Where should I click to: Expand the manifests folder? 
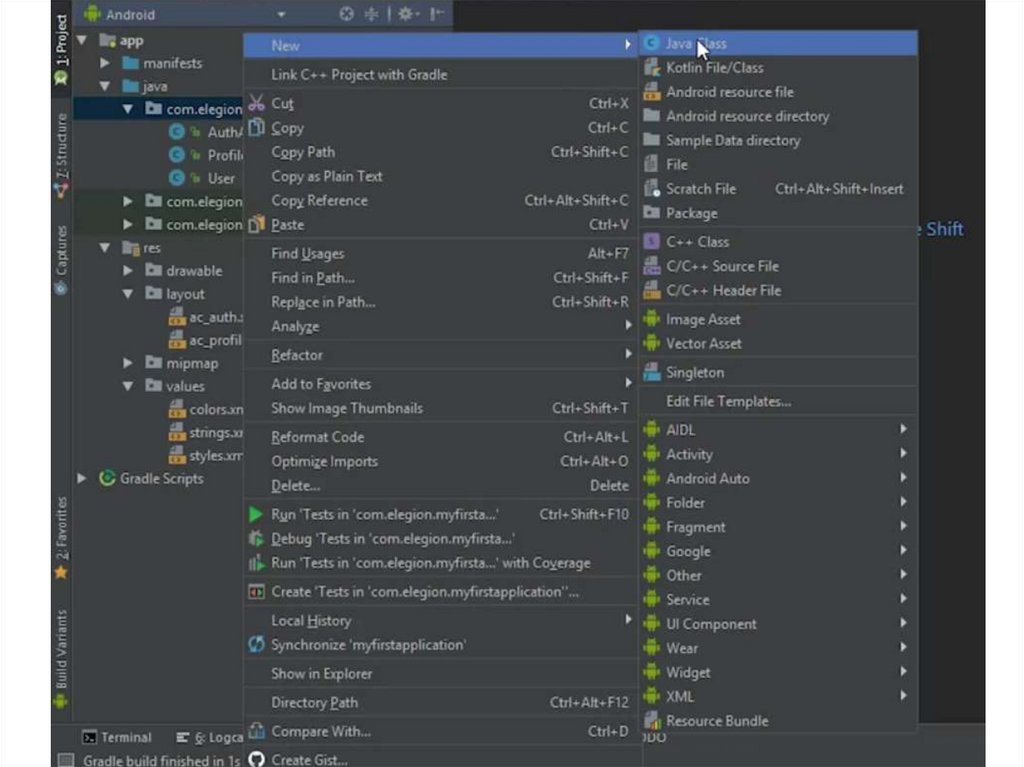pyautogui.click(x=105, y=63)
